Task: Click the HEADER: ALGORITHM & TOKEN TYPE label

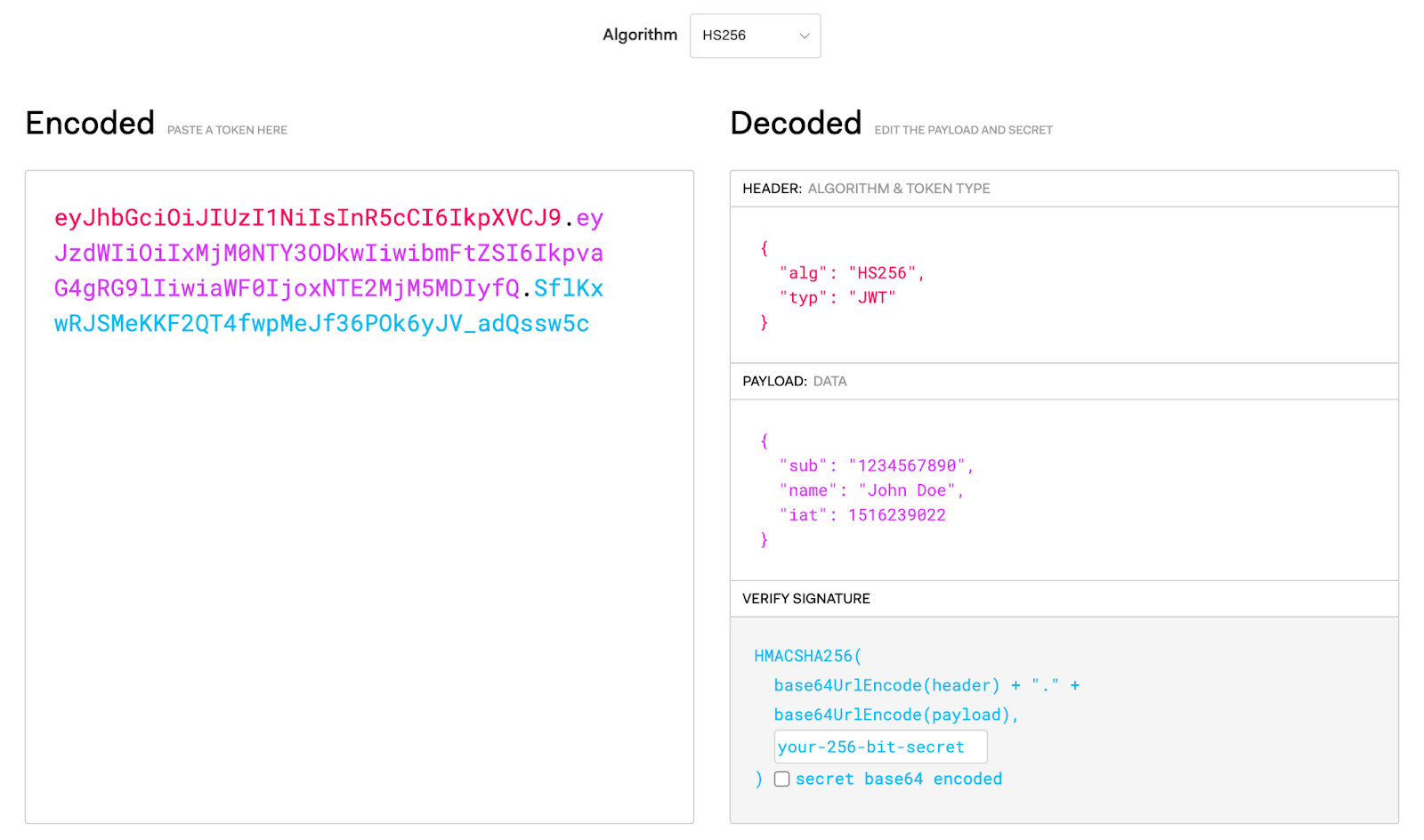Action: [x=866, y=189]
